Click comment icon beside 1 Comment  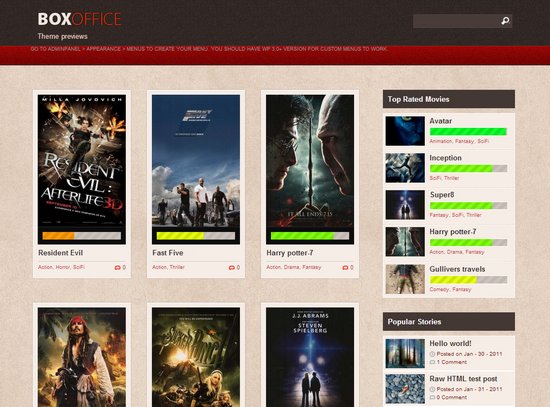click(432, 362)
